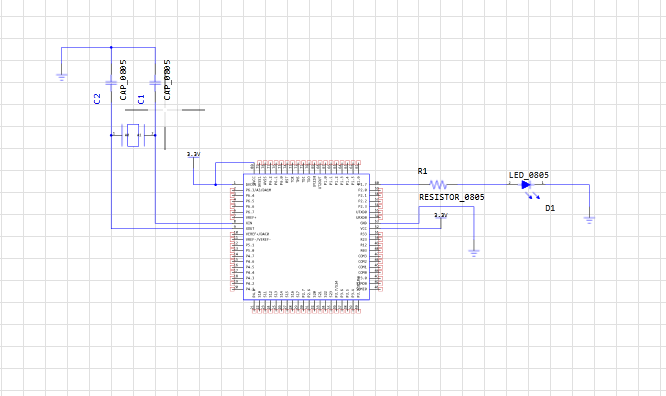
Task: Click the blue C1 designator label
Action: coord(141,99)
